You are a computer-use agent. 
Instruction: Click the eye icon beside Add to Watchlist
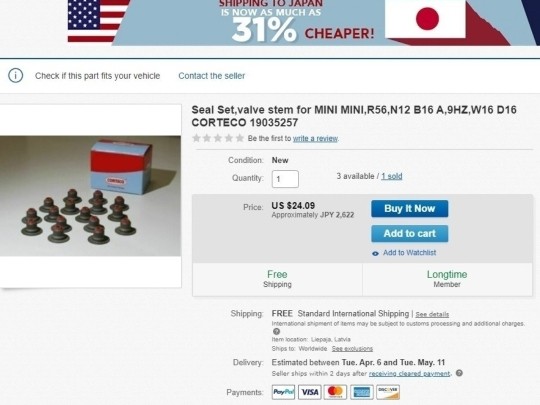[x=375, y=253]
